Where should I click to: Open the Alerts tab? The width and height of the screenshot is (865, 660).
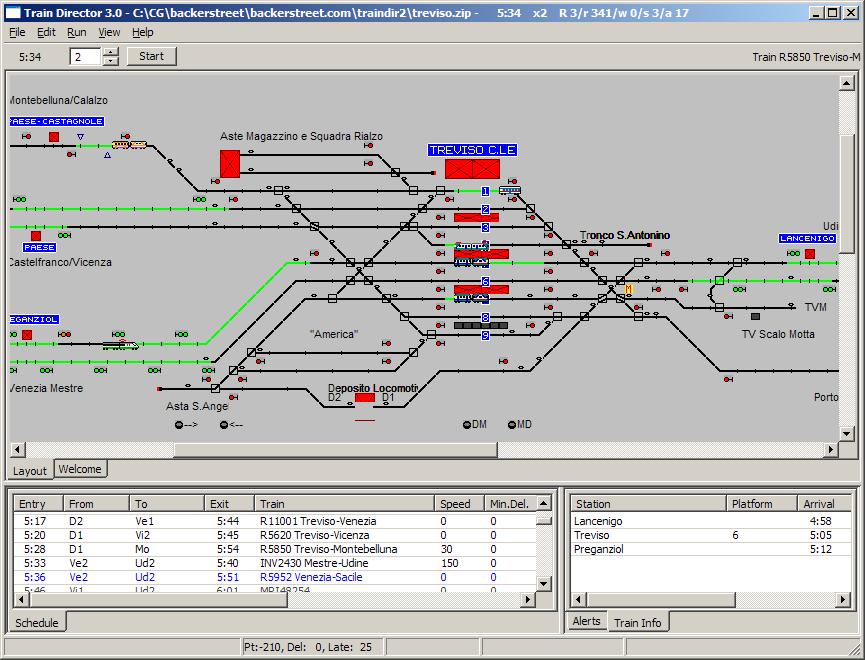point(586,621)
